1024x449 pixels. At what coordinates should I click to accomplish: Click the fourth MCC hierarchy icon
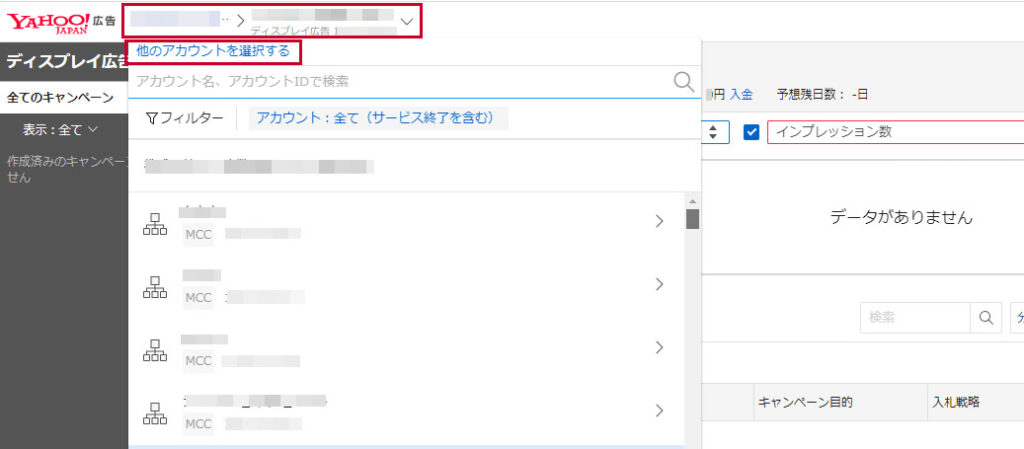tap(155, 411)
